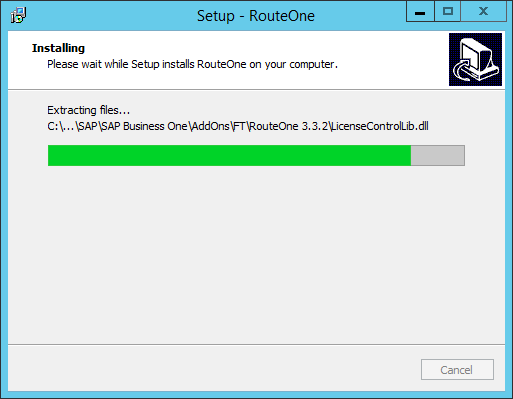Click 'RouteOne 3.3.2' folder name in path

289,126
